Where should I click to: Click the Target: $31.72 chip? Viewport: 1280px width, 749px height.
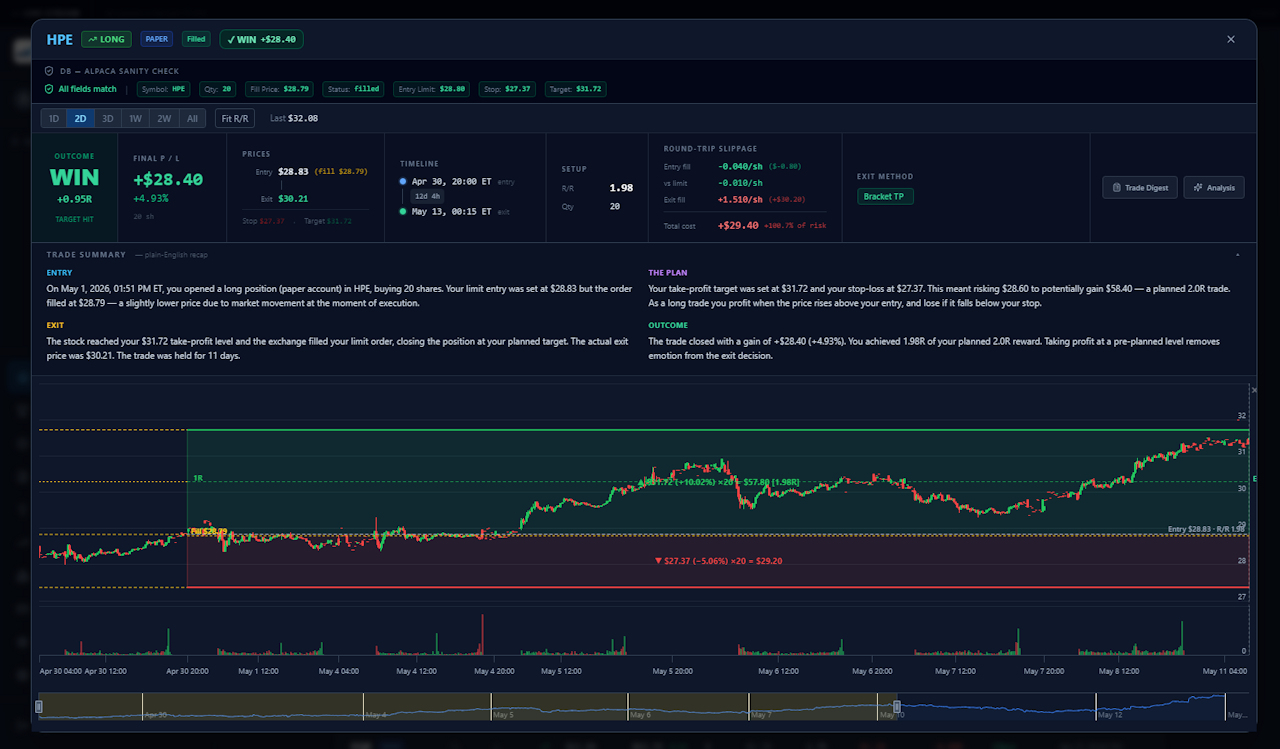(x=575, y=89)
